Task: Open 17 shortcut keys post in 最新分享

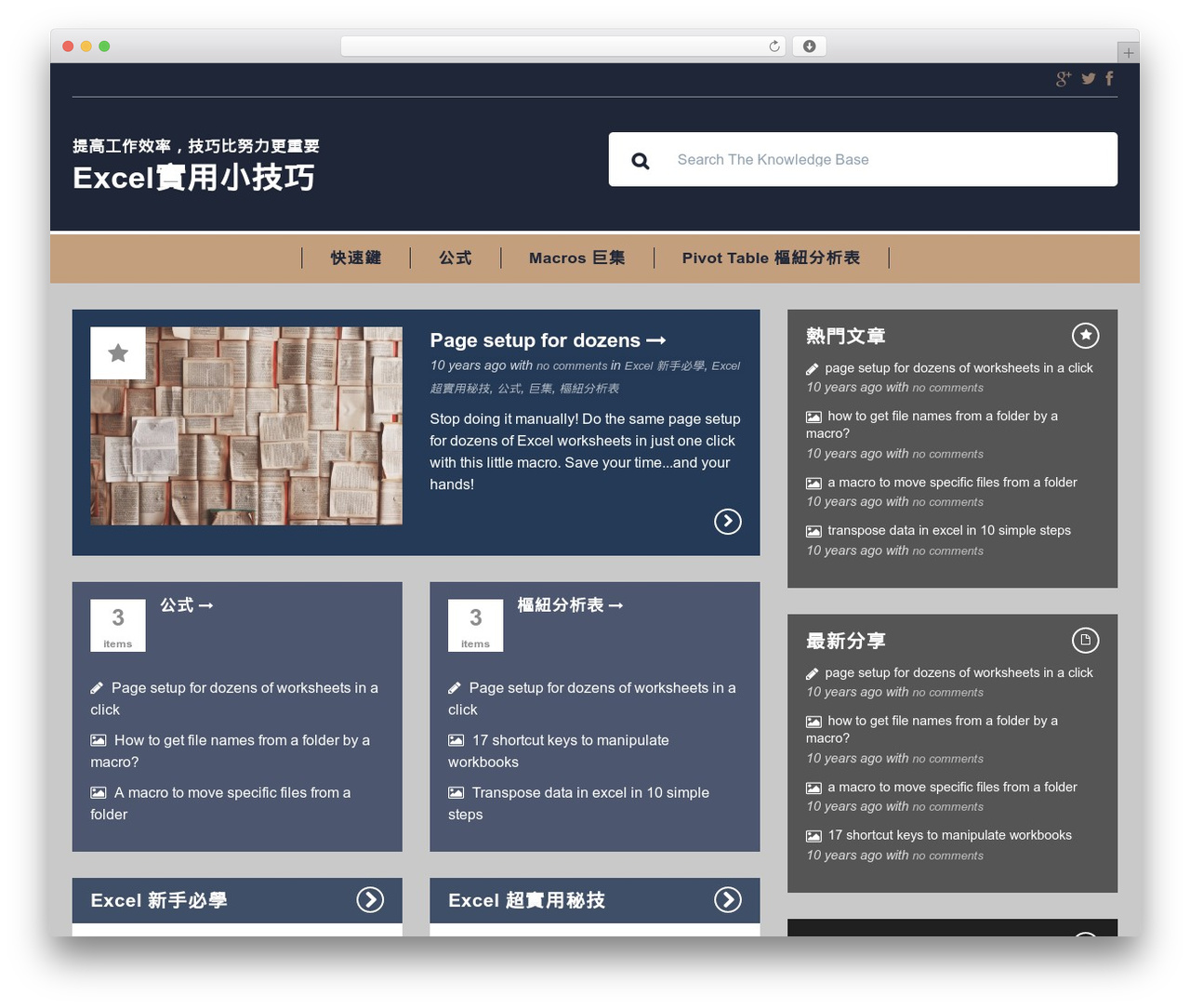Action: pyautogui.click(x=949, y=836)
